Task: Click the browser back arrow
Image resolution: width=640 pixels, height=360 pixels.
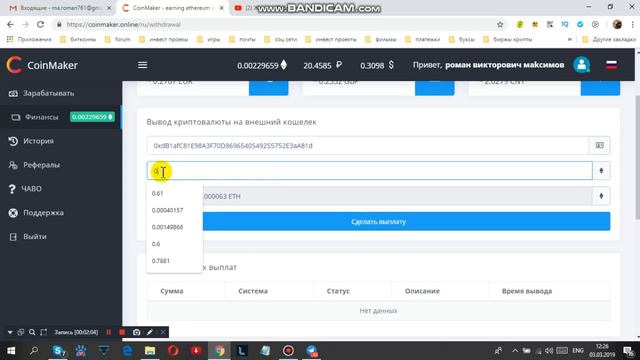Action: 10,24
